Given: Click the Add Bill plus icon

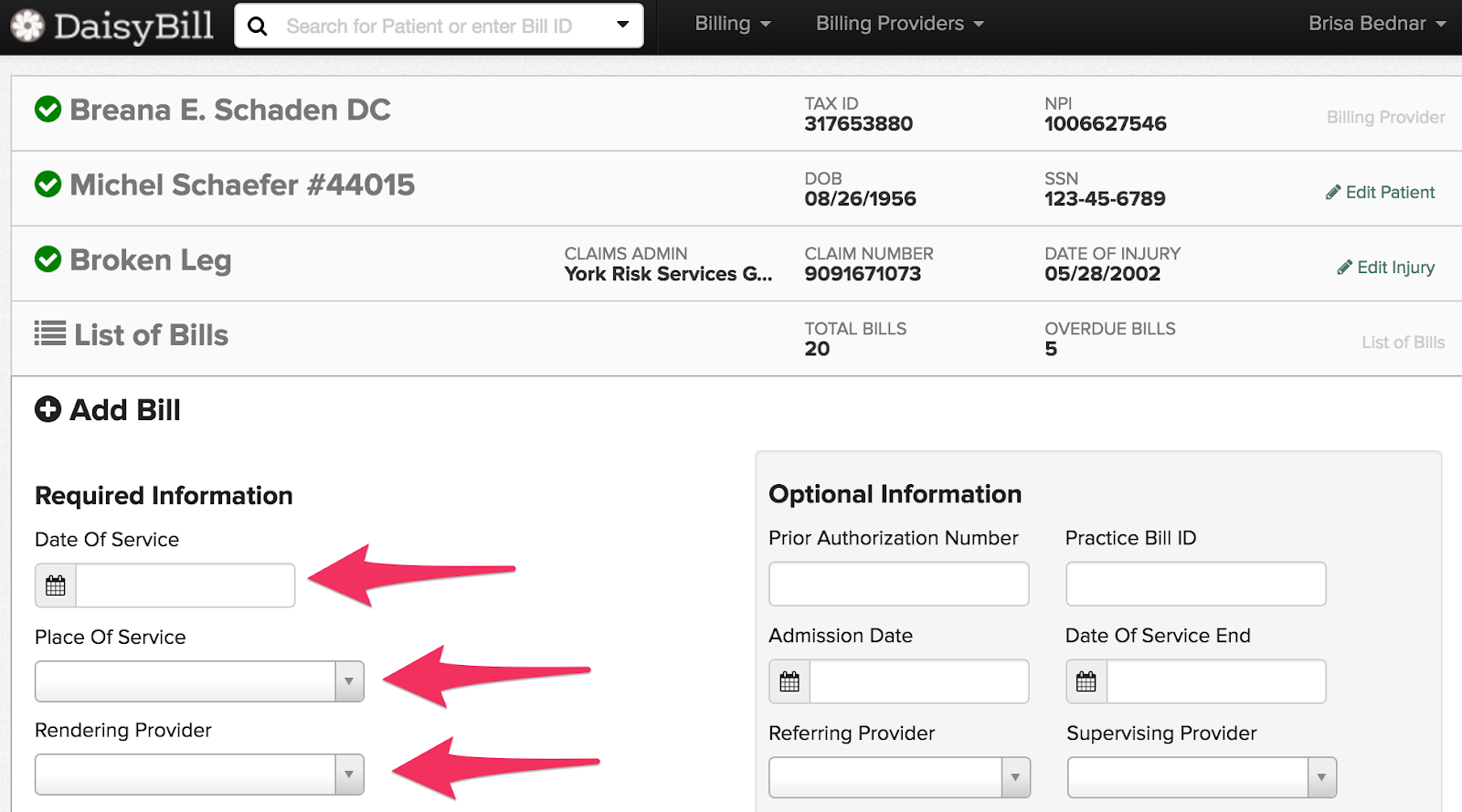Looking at the screenshot, I should coord(48,409).
